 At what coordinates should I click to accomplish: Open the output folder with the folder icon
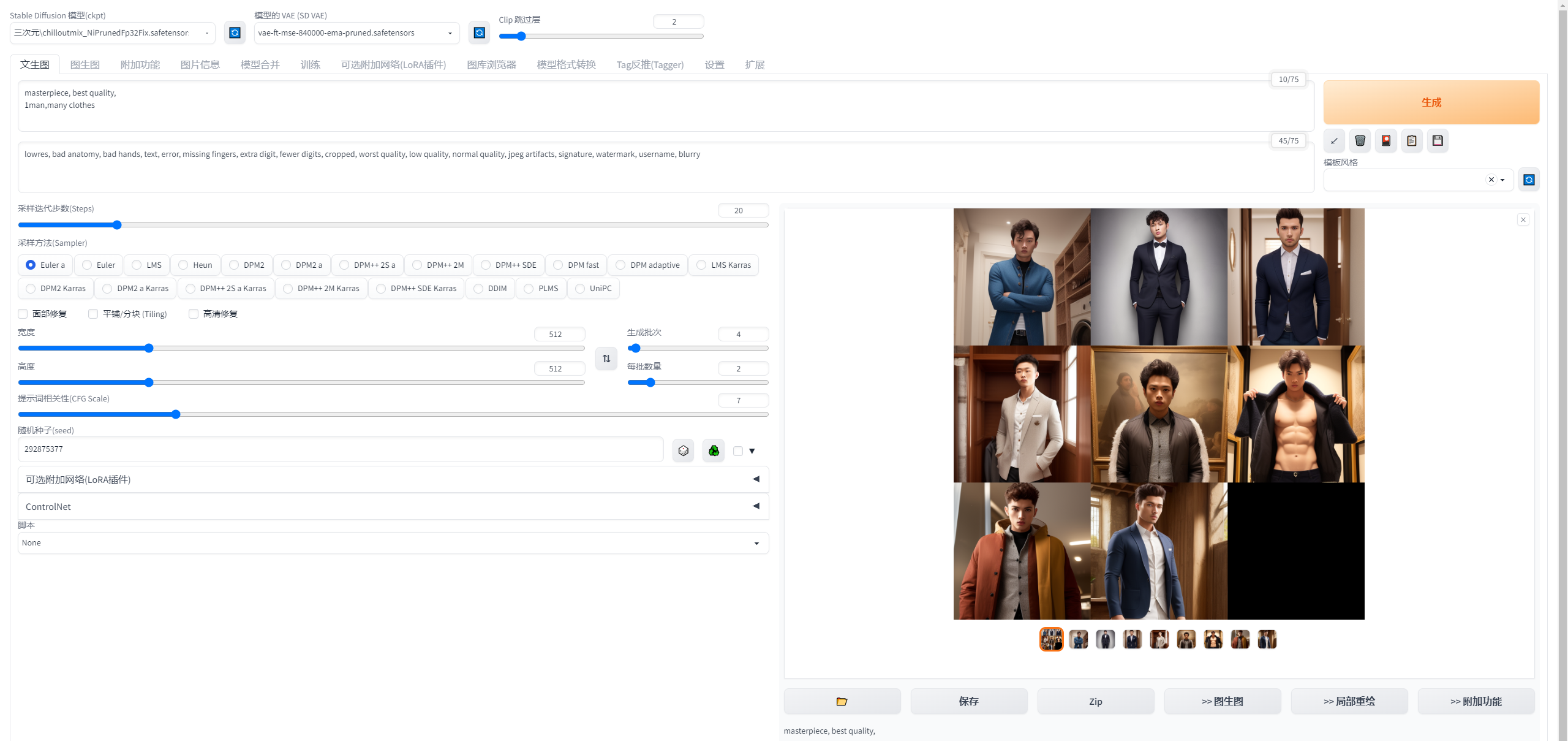(842, 701)
